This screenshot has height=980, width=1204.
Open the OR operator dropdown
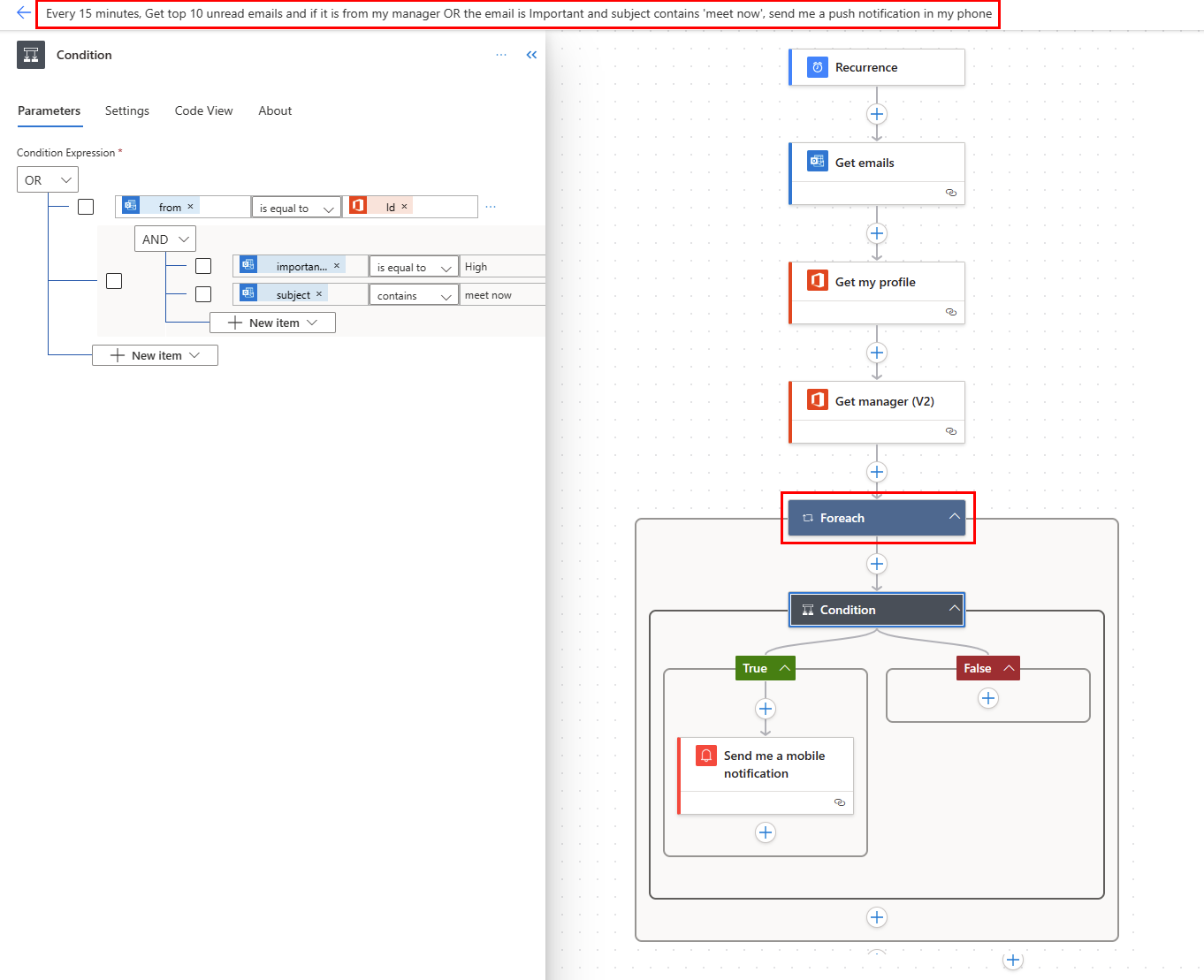[x=47, y=179]
